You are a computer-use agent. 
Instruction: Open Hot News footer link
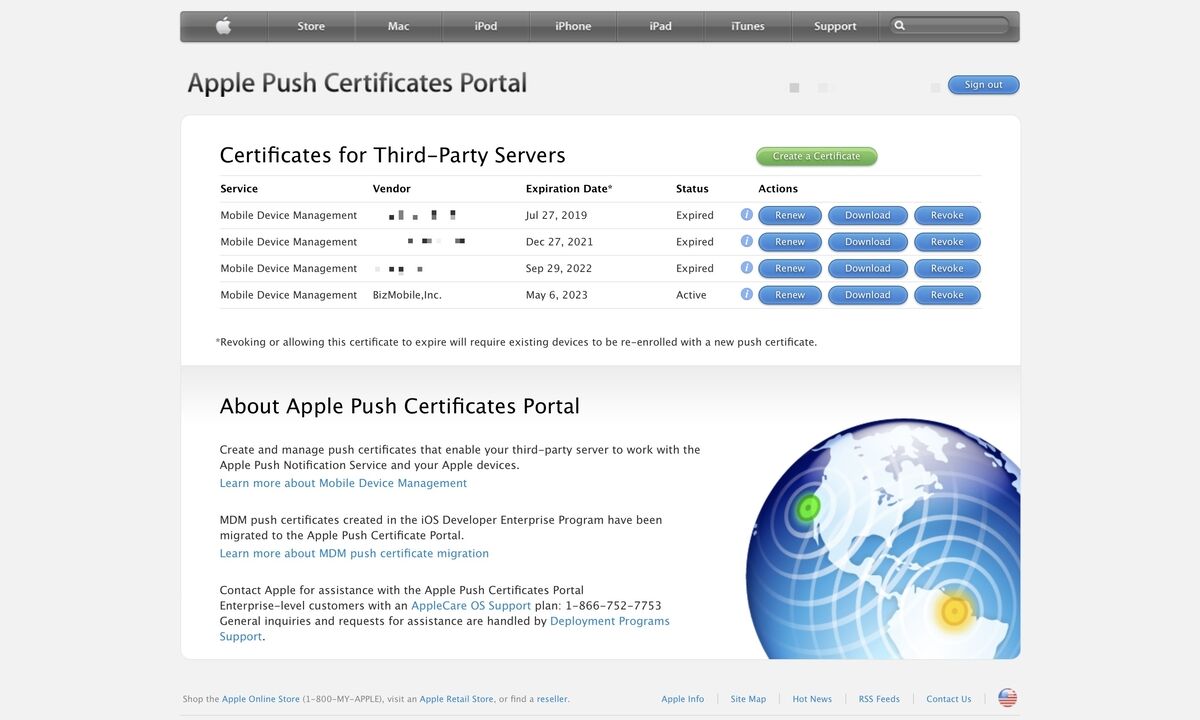(x=812, y=699)
